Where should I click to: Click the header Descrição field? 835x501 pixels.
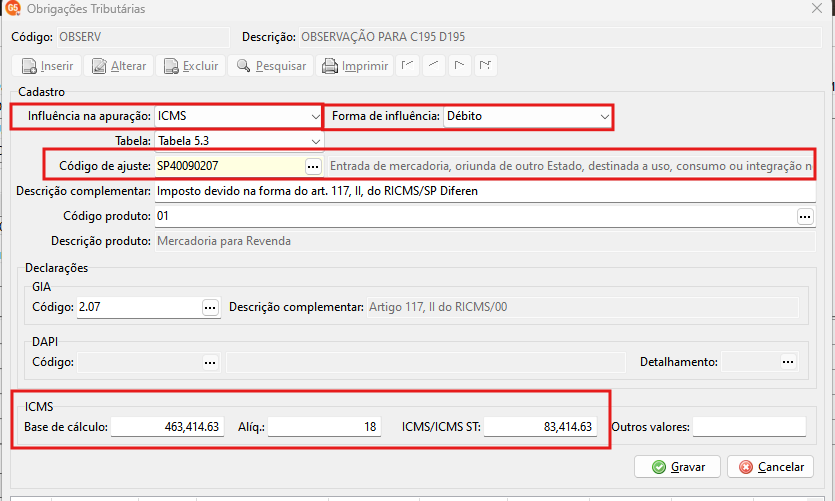tap(560, 37)
